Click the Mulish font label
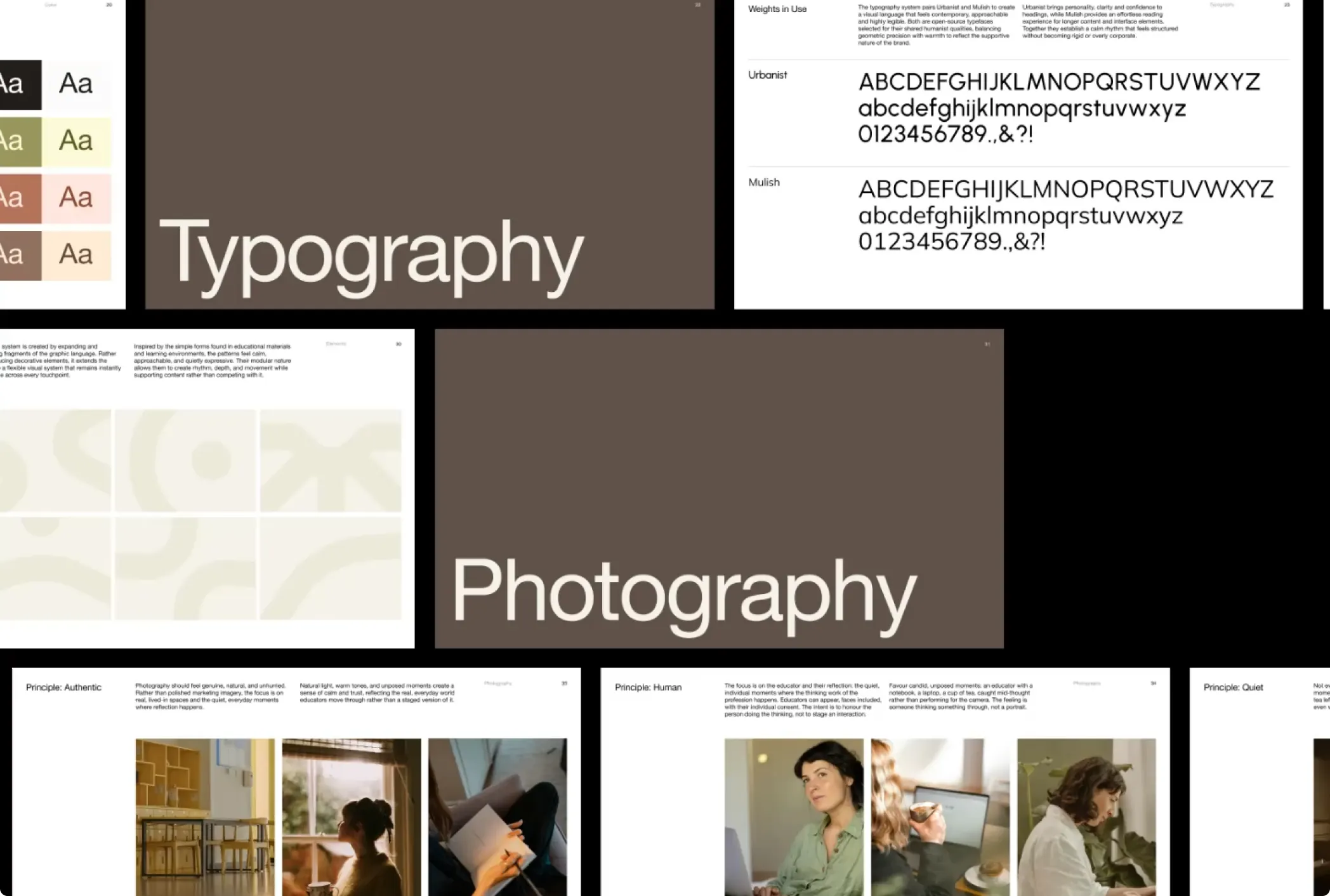The width and height of the screenshot is (1330, 896). coord(763,183)
